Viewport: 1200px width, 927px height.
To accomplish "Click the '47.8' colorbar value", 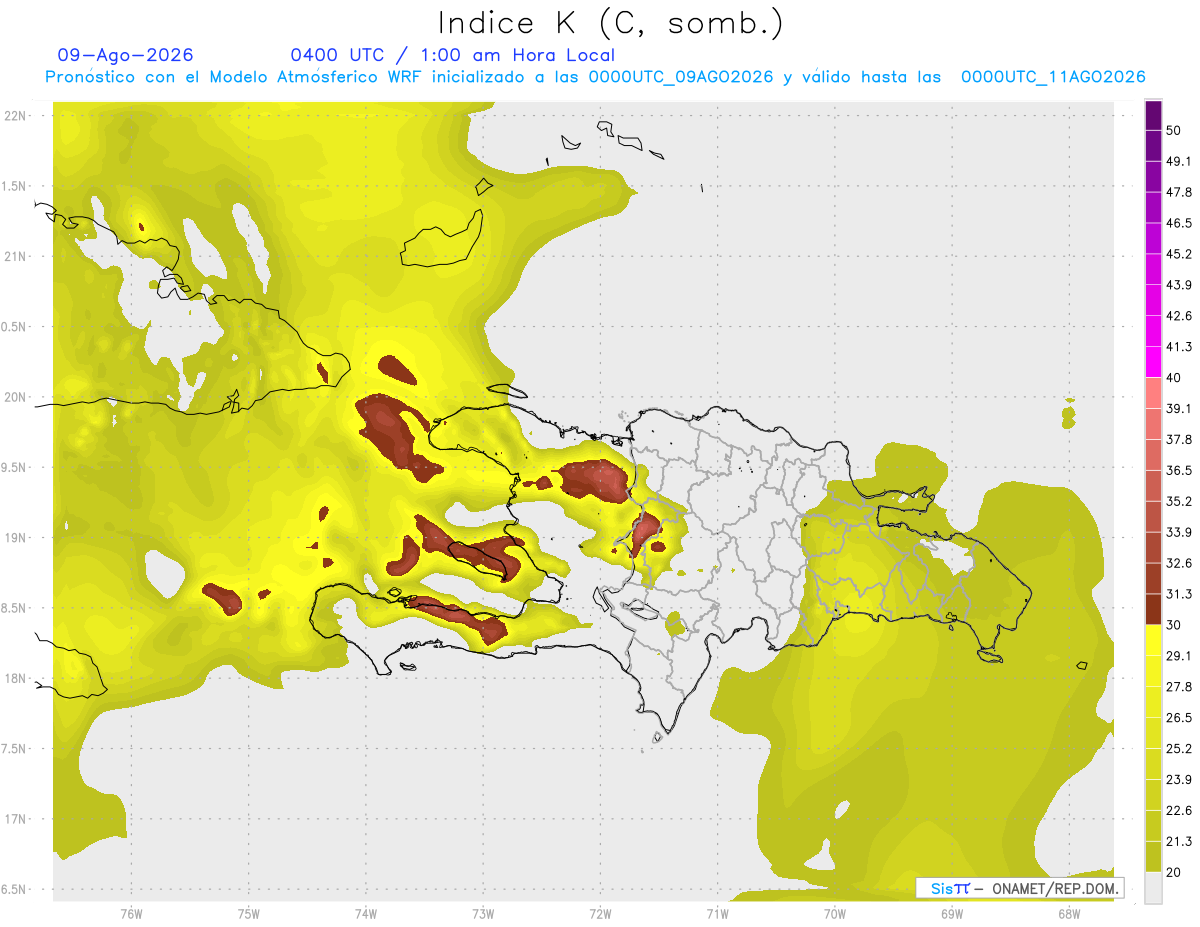I will pyautogui.click(x=1179, y=192).
